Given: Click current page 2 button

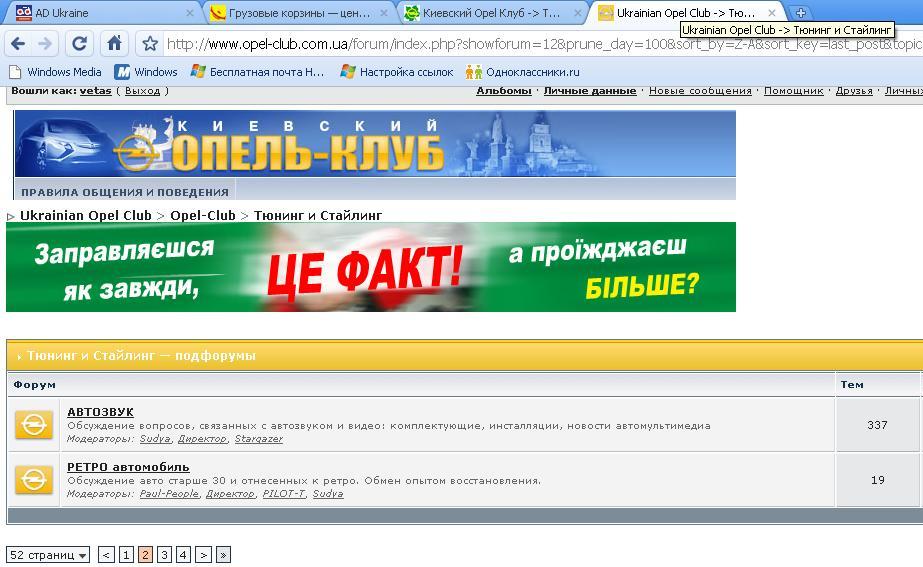Looking at the screenshot, I should (x=145, y=555).
